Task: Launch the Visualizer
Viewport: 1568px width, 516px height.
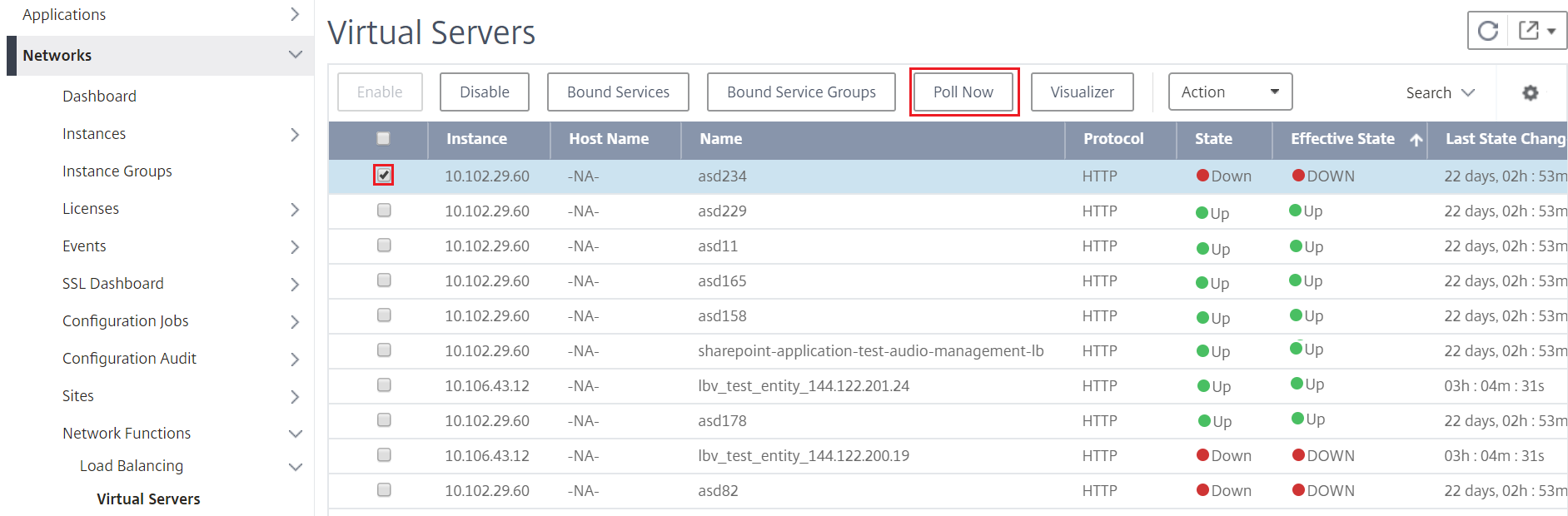Action: [x=1083, y=92]
